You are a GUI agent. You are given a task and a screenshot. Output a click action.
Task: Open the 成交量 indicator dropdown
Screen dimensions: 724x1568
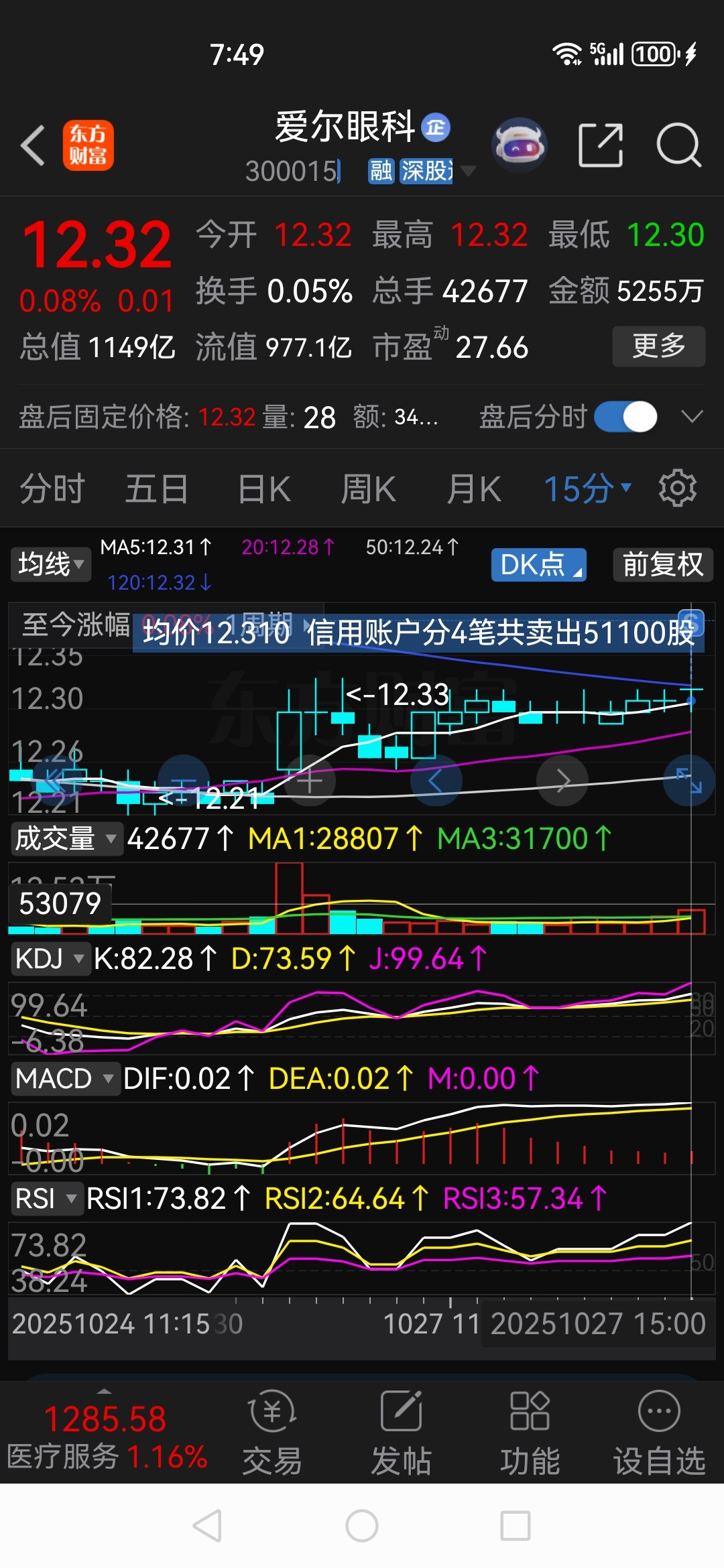(x=66, y=838)
